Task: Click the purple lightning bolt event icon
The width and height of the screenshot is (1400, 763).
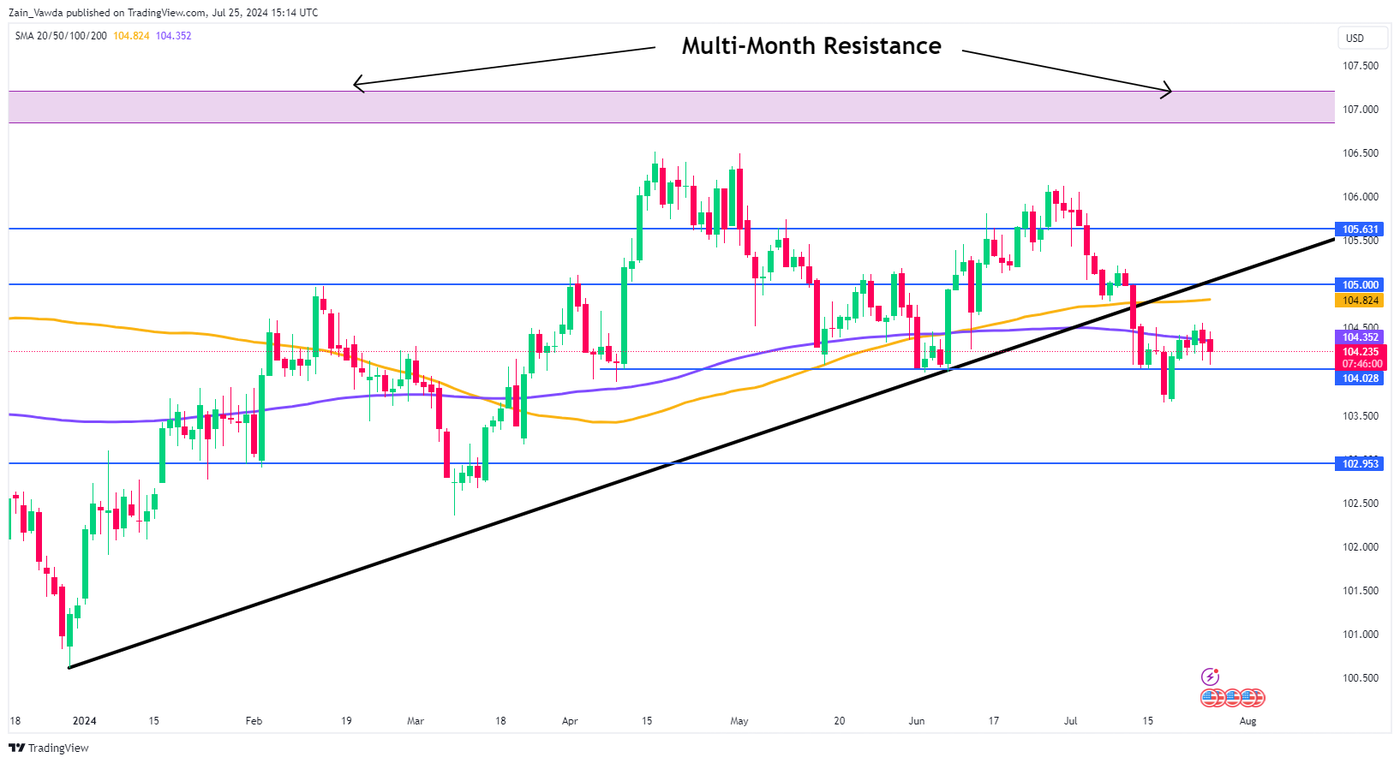Action: 1211,677
